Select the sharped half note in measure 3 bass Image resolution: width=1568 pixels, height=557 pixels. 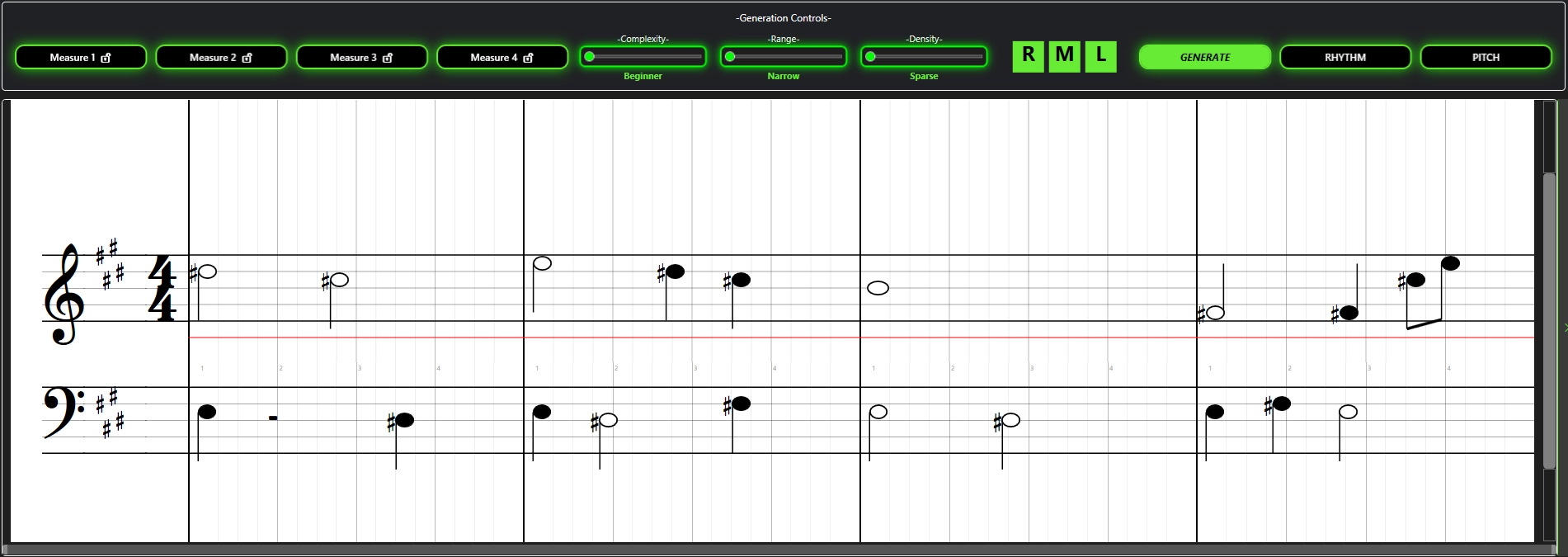[x=1010, y=420]
